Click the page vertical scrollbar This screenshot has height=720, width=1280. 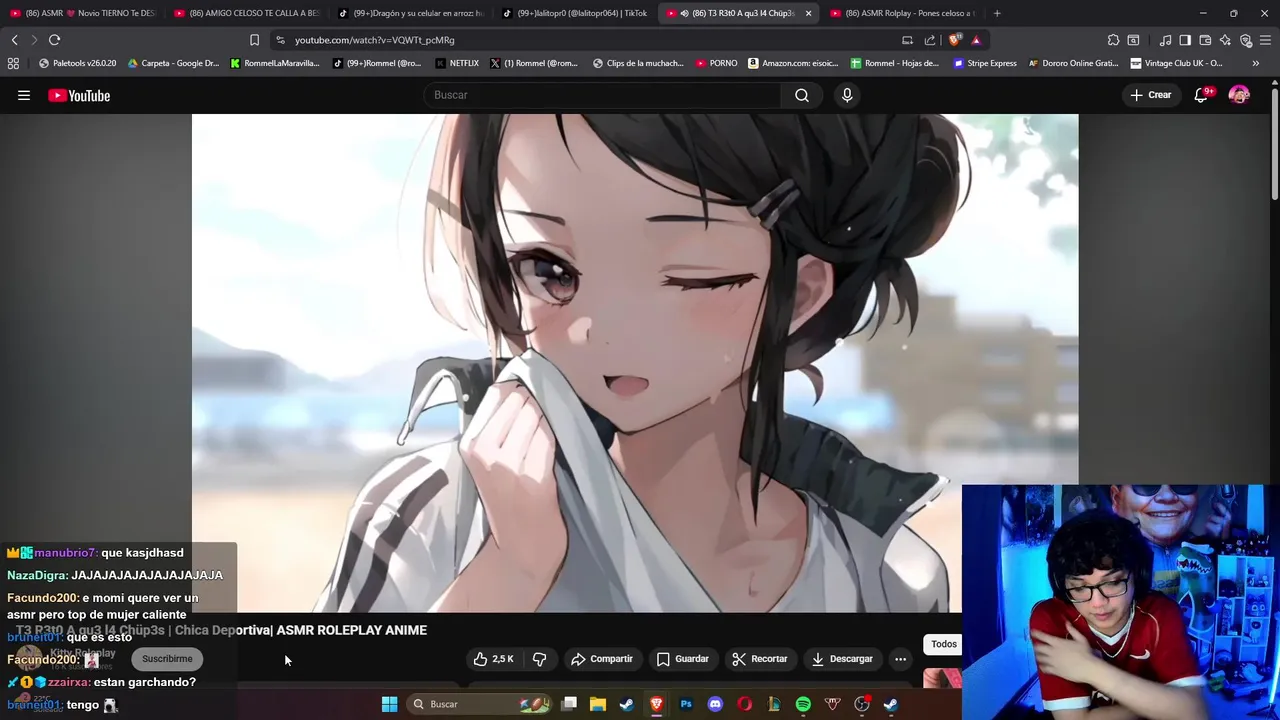pyautogui.click(x=1275, y=145)
